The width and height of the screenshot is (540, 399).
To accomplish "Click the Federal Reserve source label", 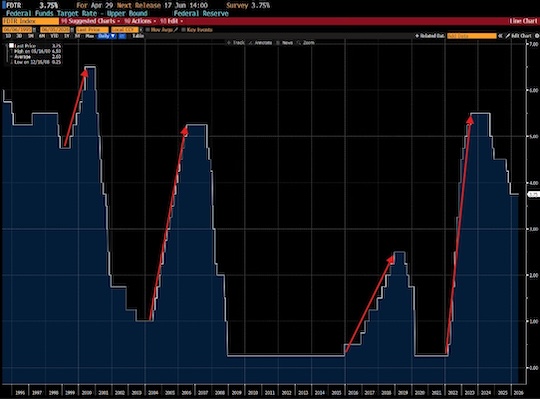I will point(201,13).
